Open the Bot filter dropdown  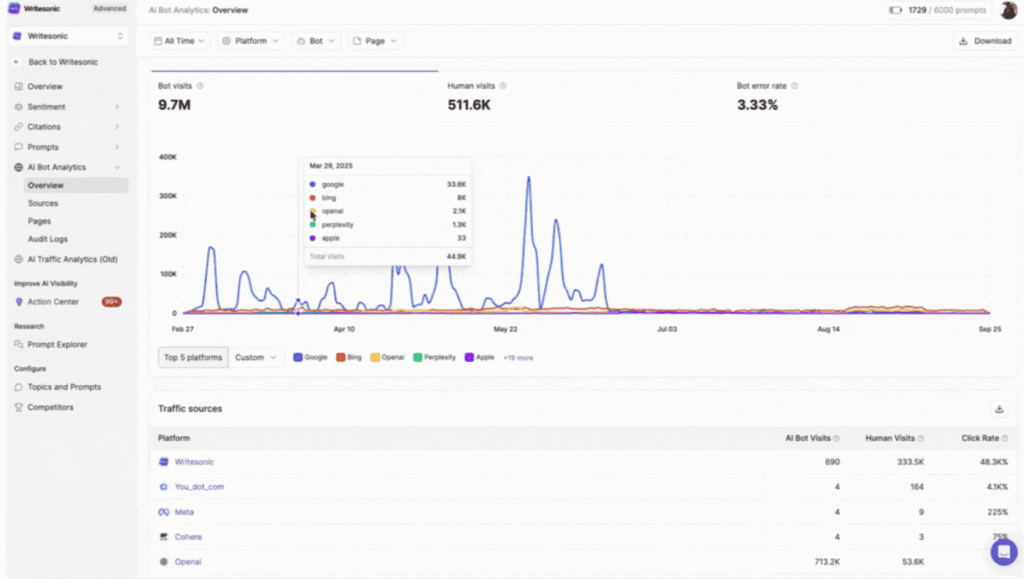[x=316, y=40]
